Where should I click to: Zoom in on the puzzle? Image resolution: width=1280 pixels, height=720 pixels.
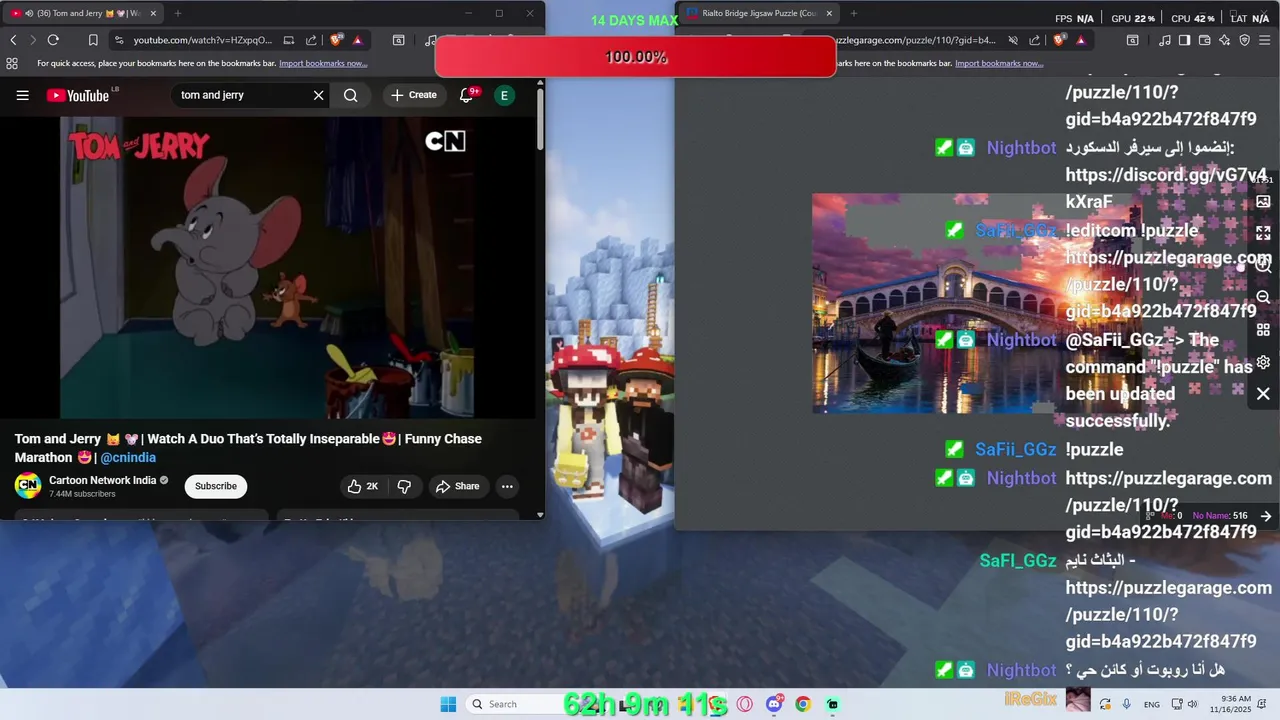[1263, 265]
